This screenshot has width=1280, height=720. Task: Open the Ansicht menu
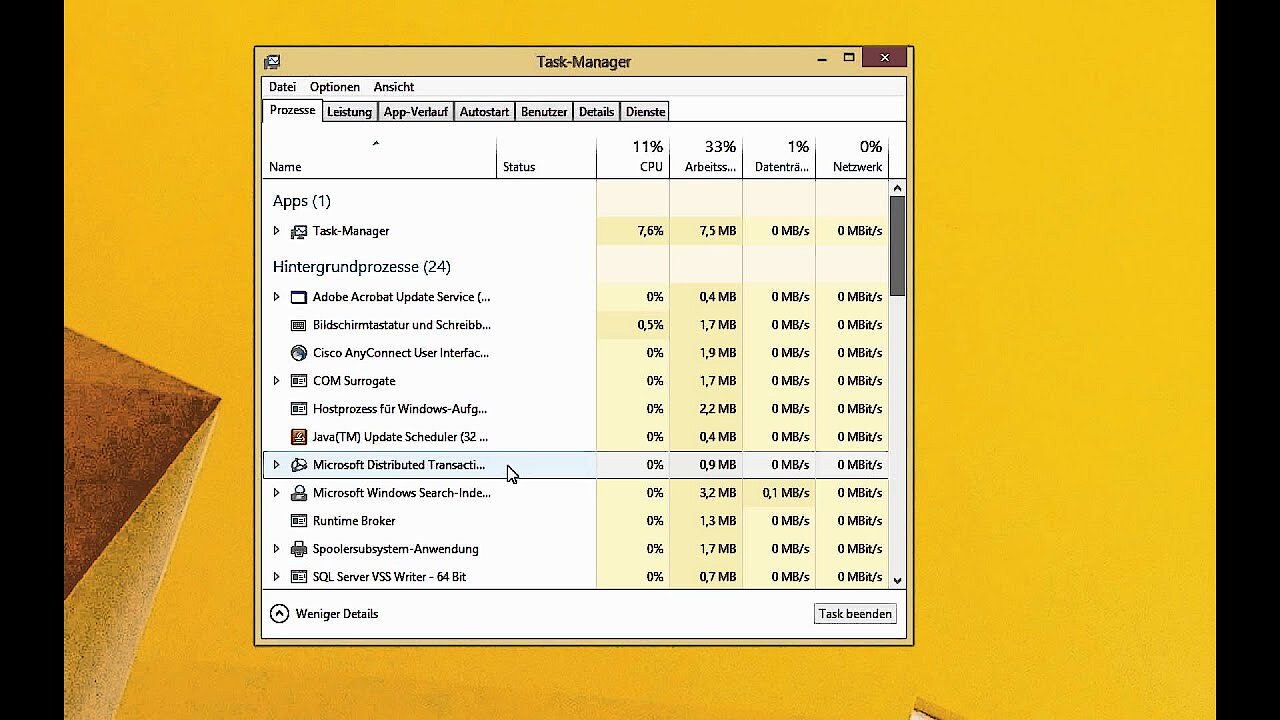click(394, 87)
